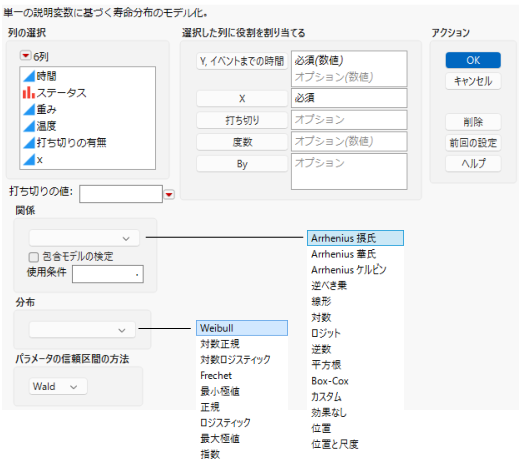Click the 打ち切り role button

[x=242, y=120]
